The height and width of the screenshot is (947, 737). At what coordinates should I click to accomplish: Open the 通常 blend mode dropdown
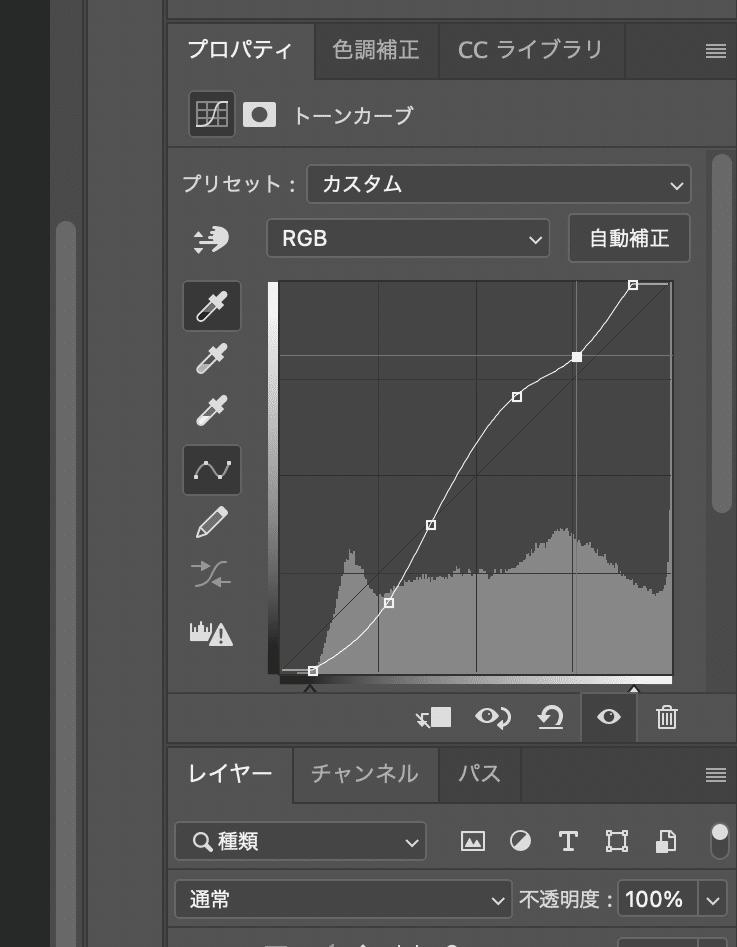[343, 899]
